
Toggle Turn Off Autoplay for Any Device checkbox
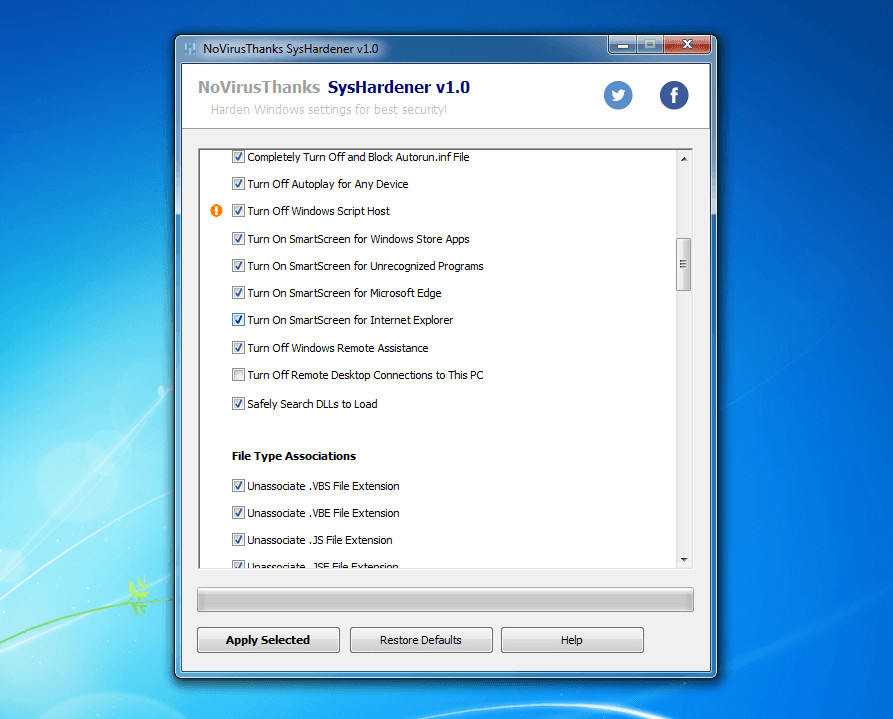pyautogui.click(x=238, y=183)
